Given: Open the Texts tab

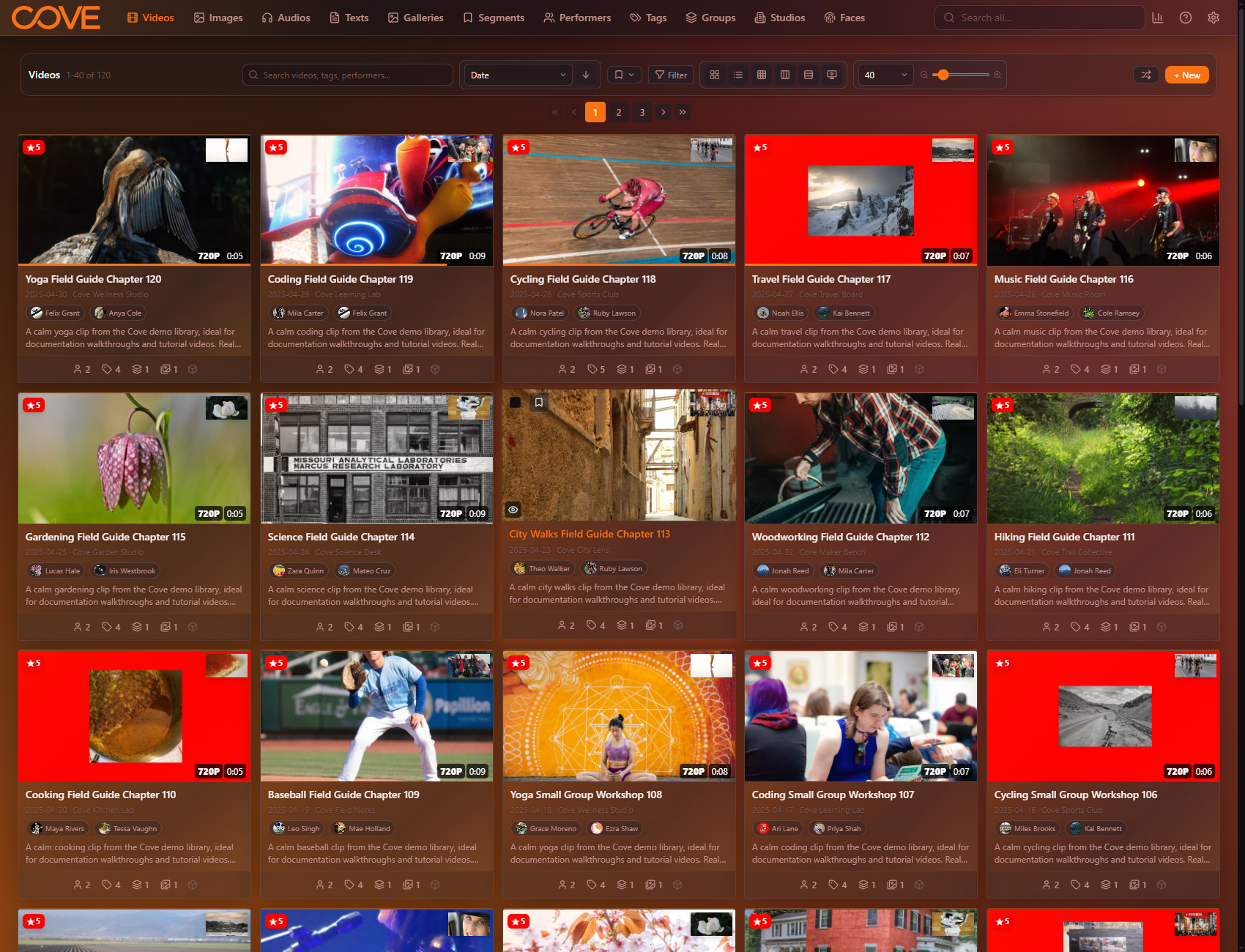Looking at the screenshot, I should (x=349, y=18).
